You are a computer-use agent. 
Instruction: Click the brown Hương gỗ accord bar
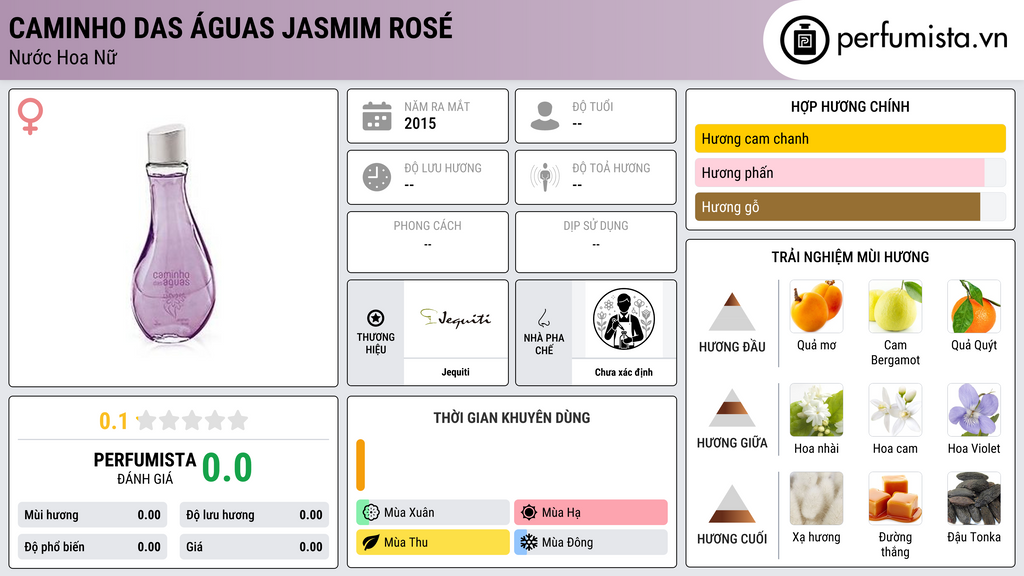tap(850, 207)
